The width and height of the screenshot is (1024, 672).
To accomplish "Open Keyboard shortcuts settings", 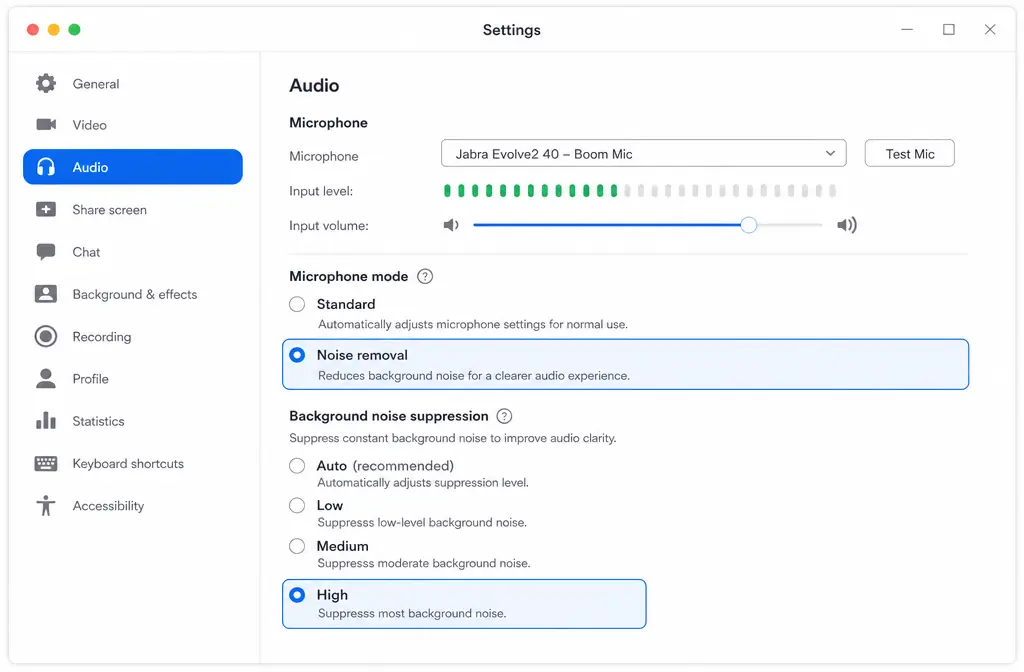I will [133, 464].
